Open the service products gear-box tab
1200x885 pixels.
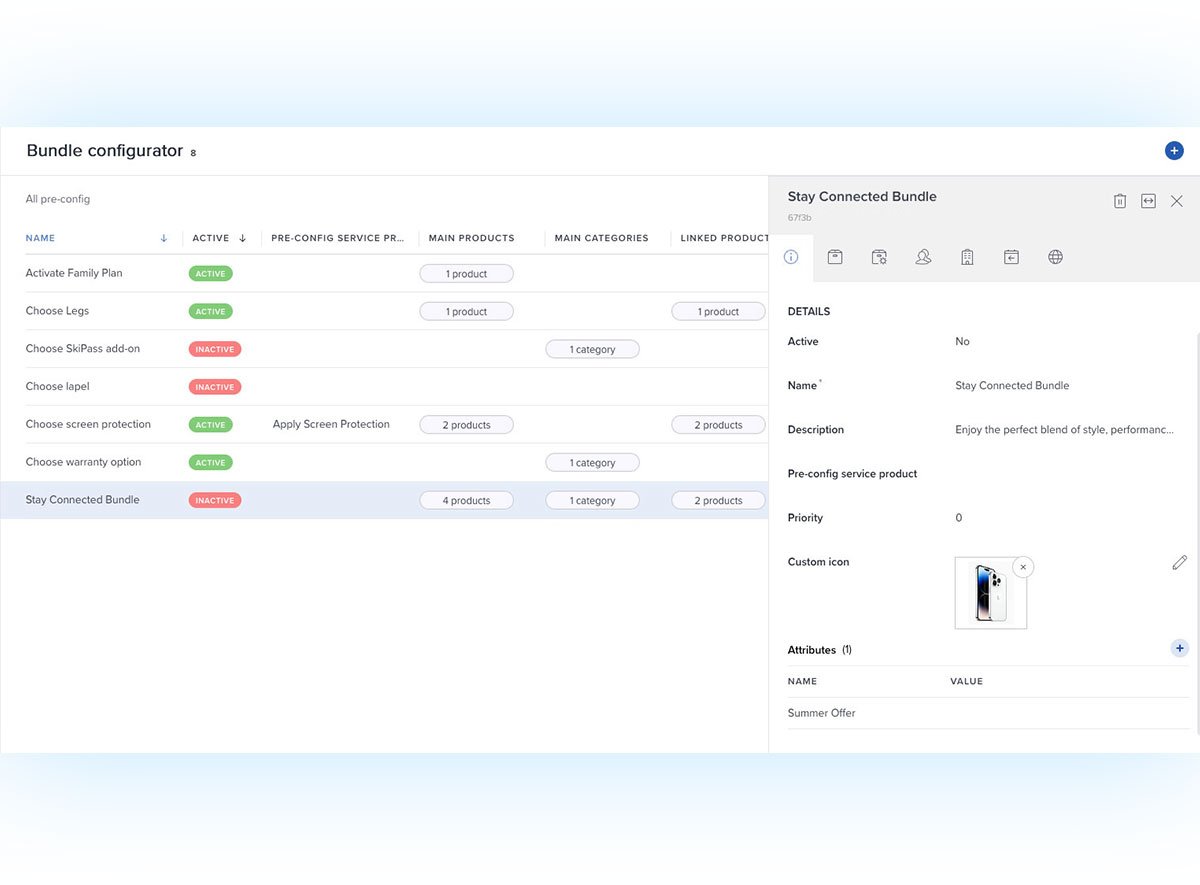(x=879, y=257)
